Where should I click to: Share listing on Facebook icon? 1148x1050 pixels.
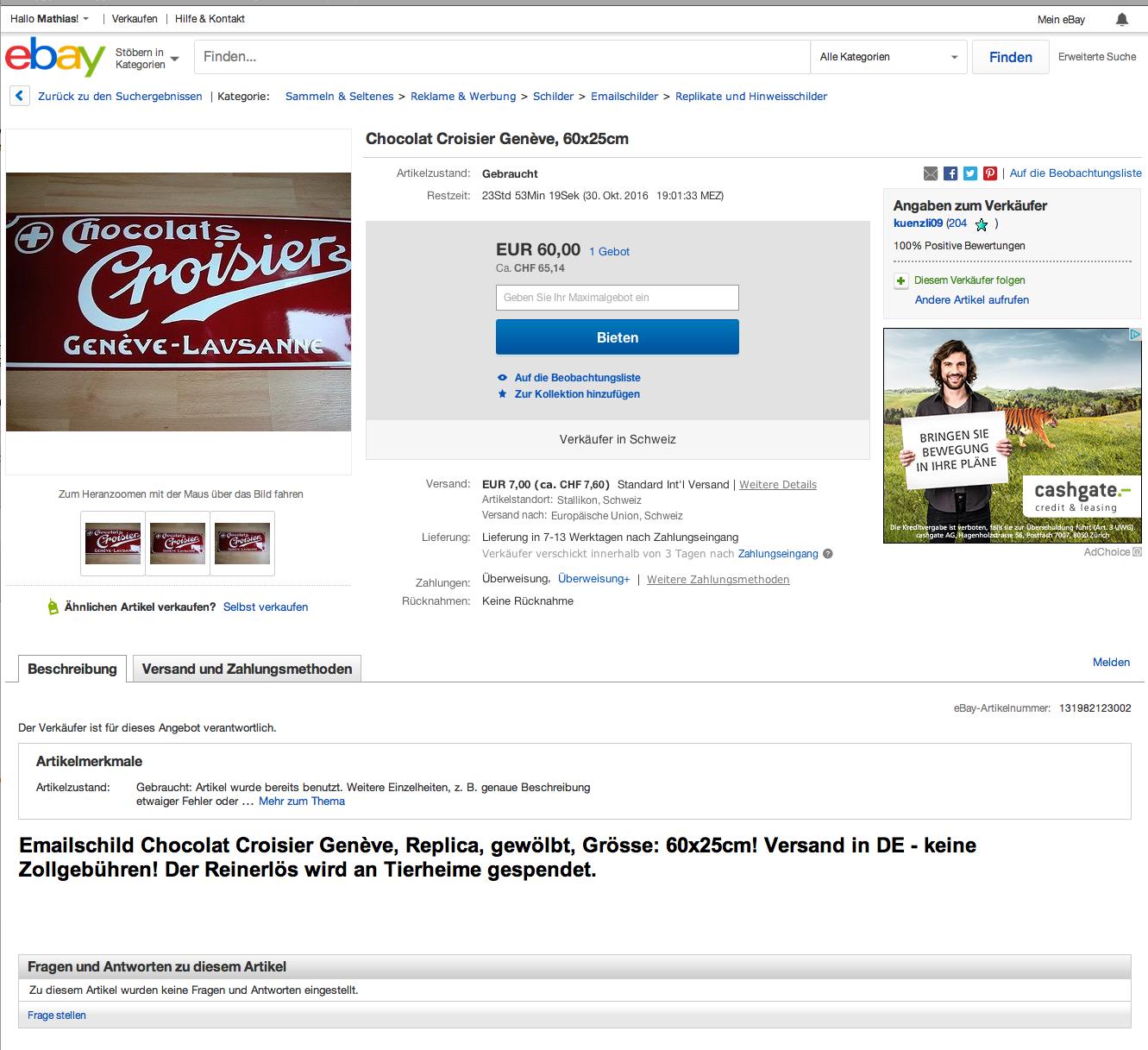coord(950,173)
